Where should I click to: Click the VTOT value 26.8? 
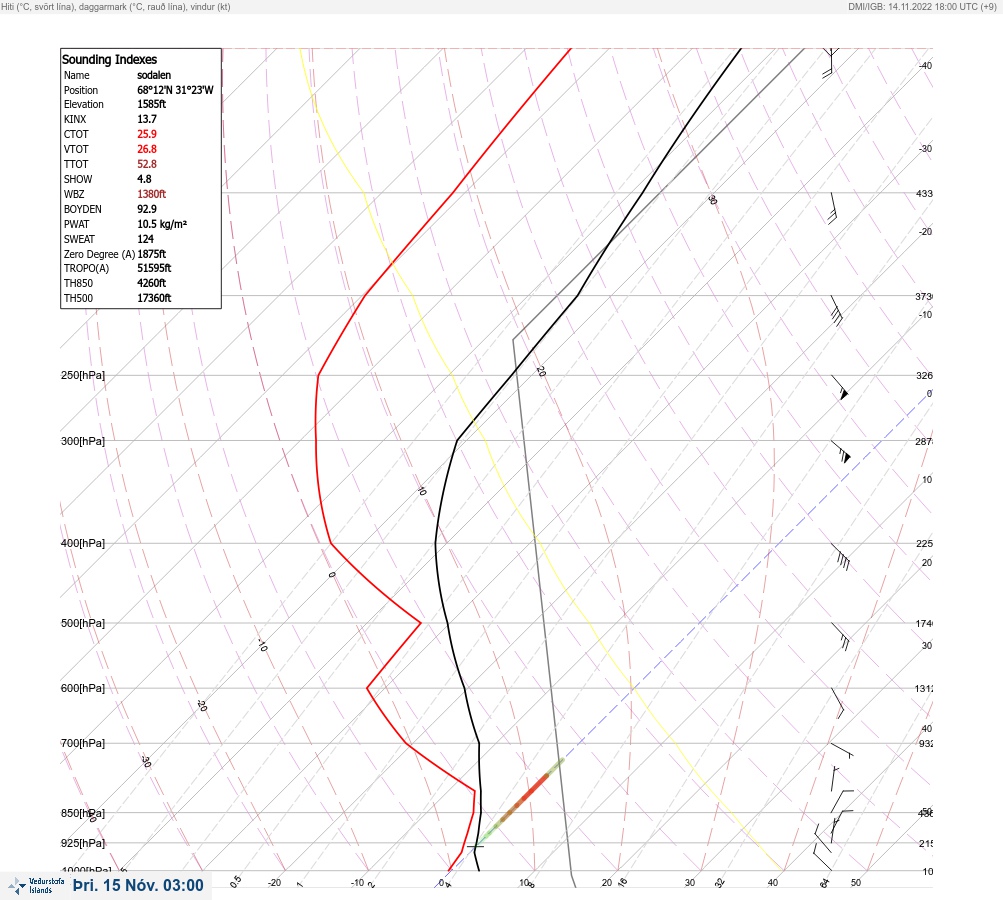147,149
